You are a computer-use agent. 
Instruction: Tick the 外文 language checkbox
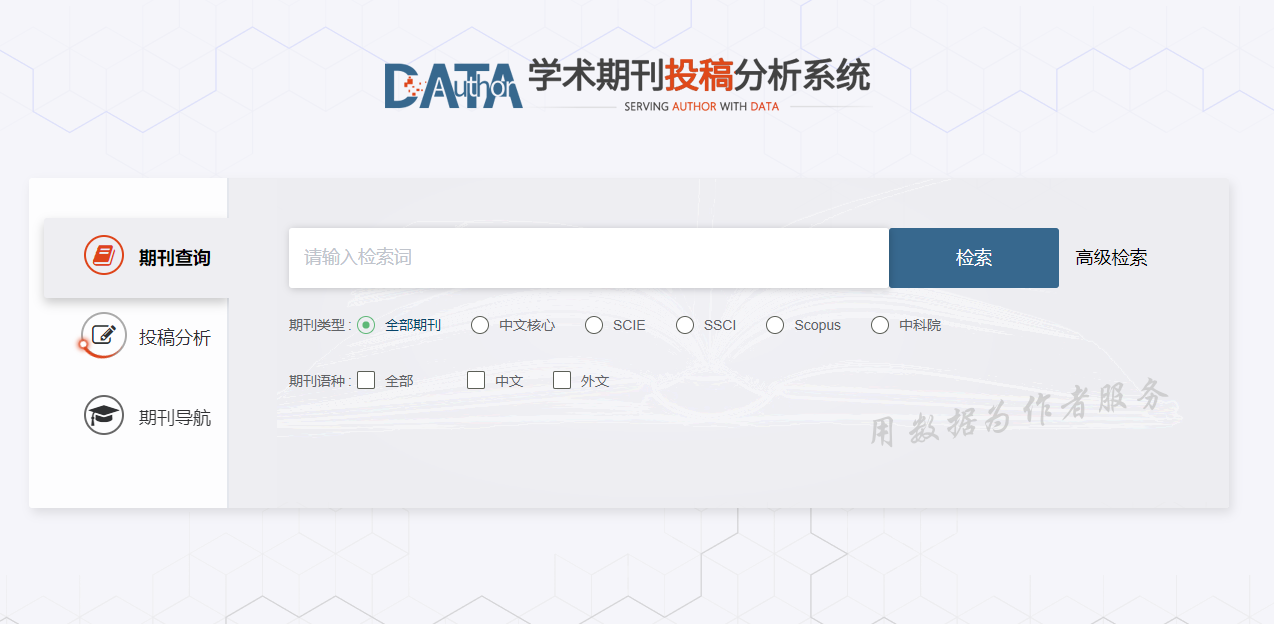(x=562, y=380)
